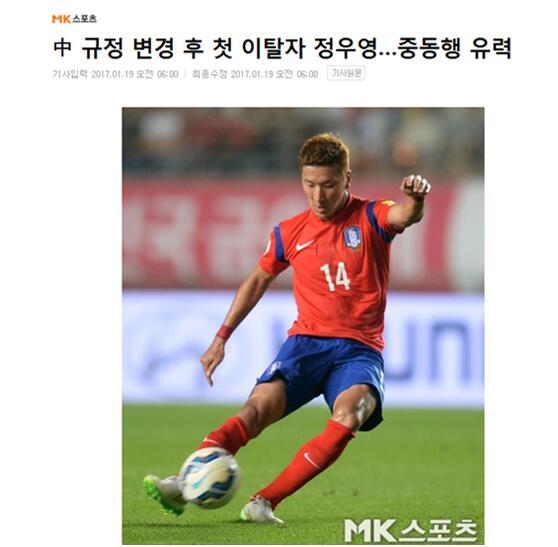Screen dimensions: 558x547
Task: Click the article headline about 정우영
Action: [282, 48]
